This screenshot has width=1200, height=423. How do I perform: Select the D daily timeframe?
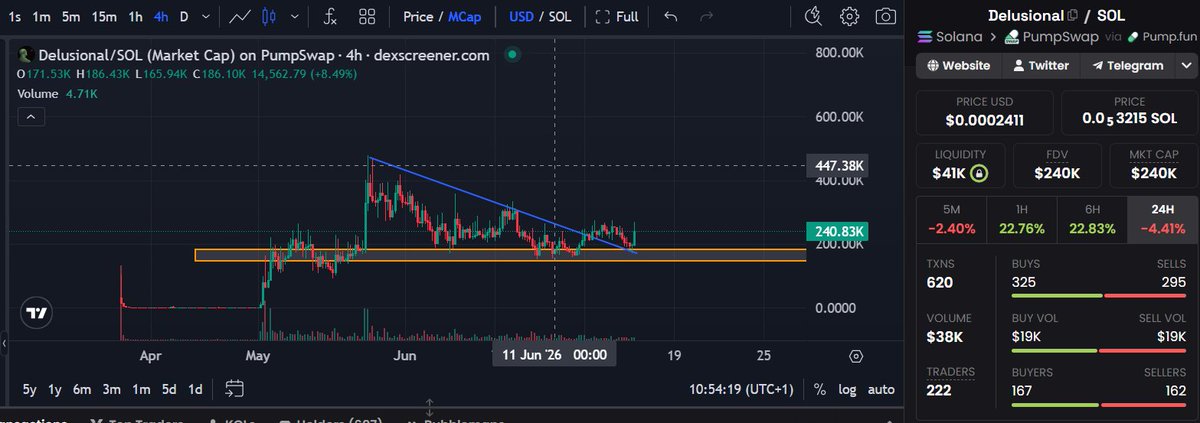click(183, 17)
